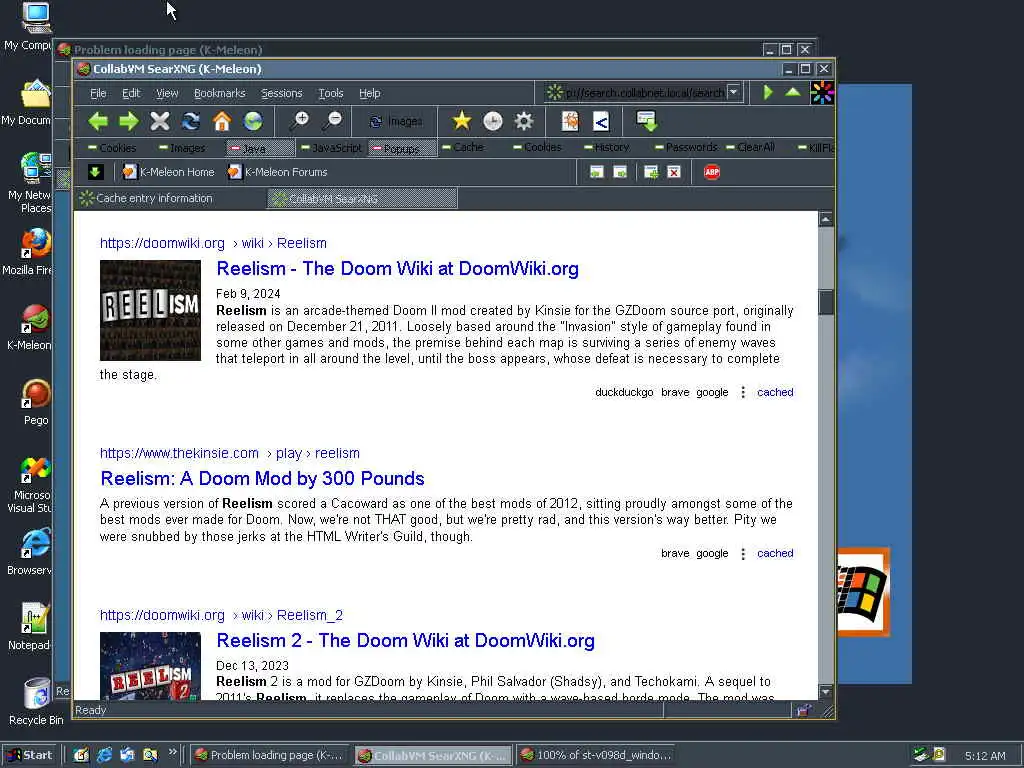Image resolution: width=1024 pixels, height=768 pixels.
Task: Click the status bar icon at bottom right
Action: point(804,711)
